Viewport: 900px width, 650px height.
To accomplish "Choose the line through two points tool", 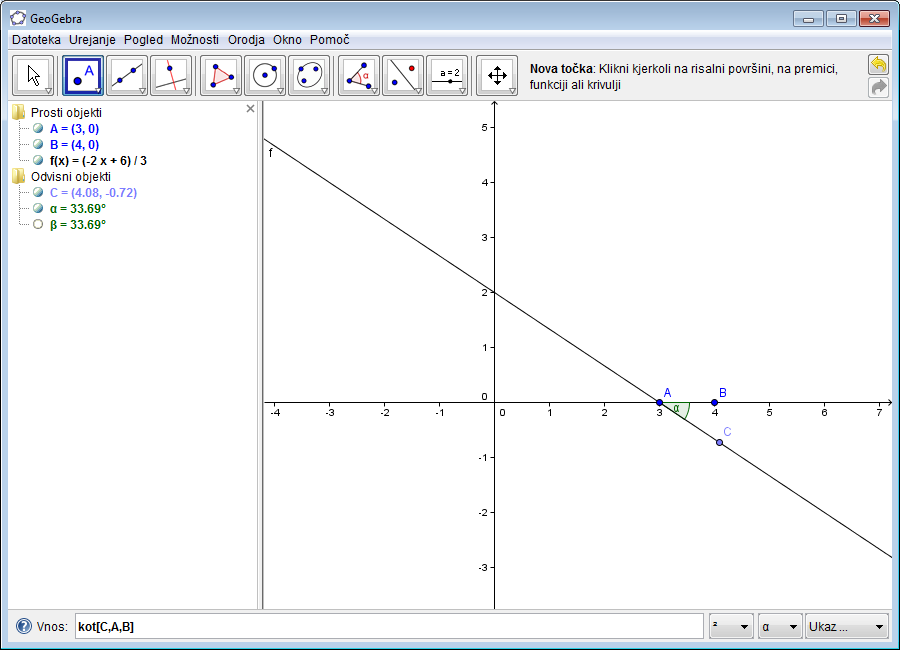I will pyautogui.click(x=128, y=75).
